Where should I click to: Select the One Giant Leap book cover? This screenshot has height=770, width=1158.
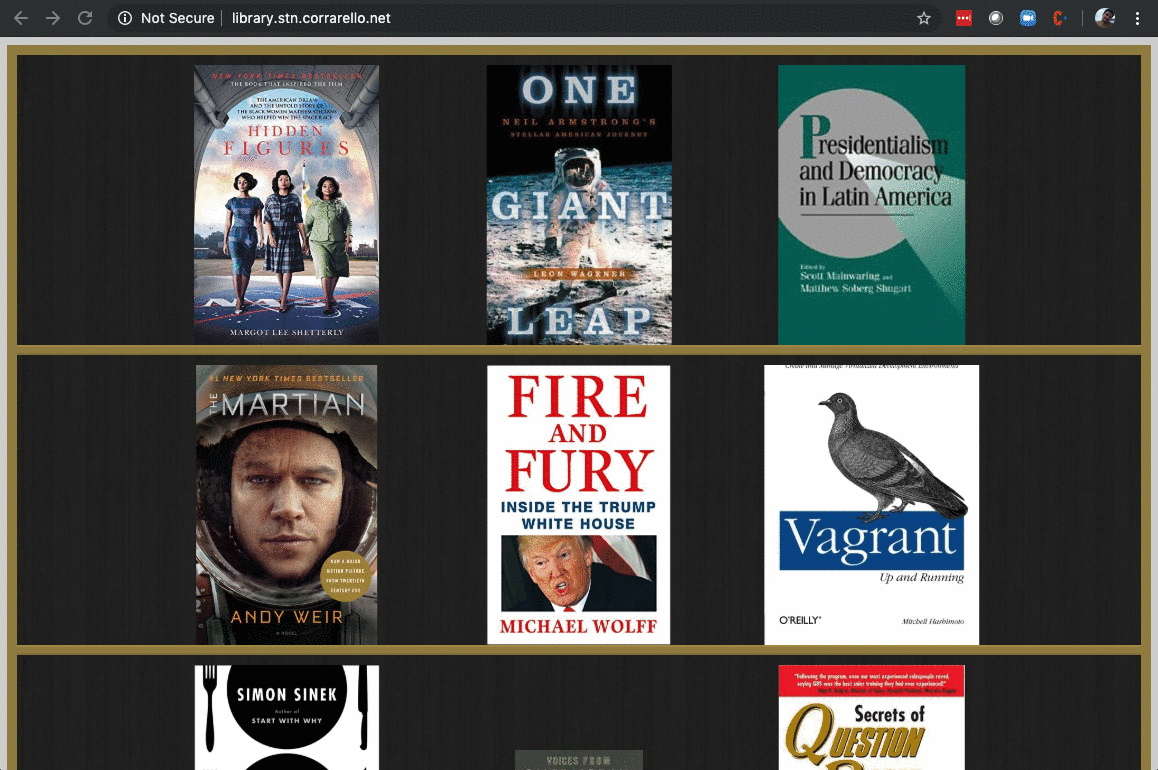coord(579,204)
